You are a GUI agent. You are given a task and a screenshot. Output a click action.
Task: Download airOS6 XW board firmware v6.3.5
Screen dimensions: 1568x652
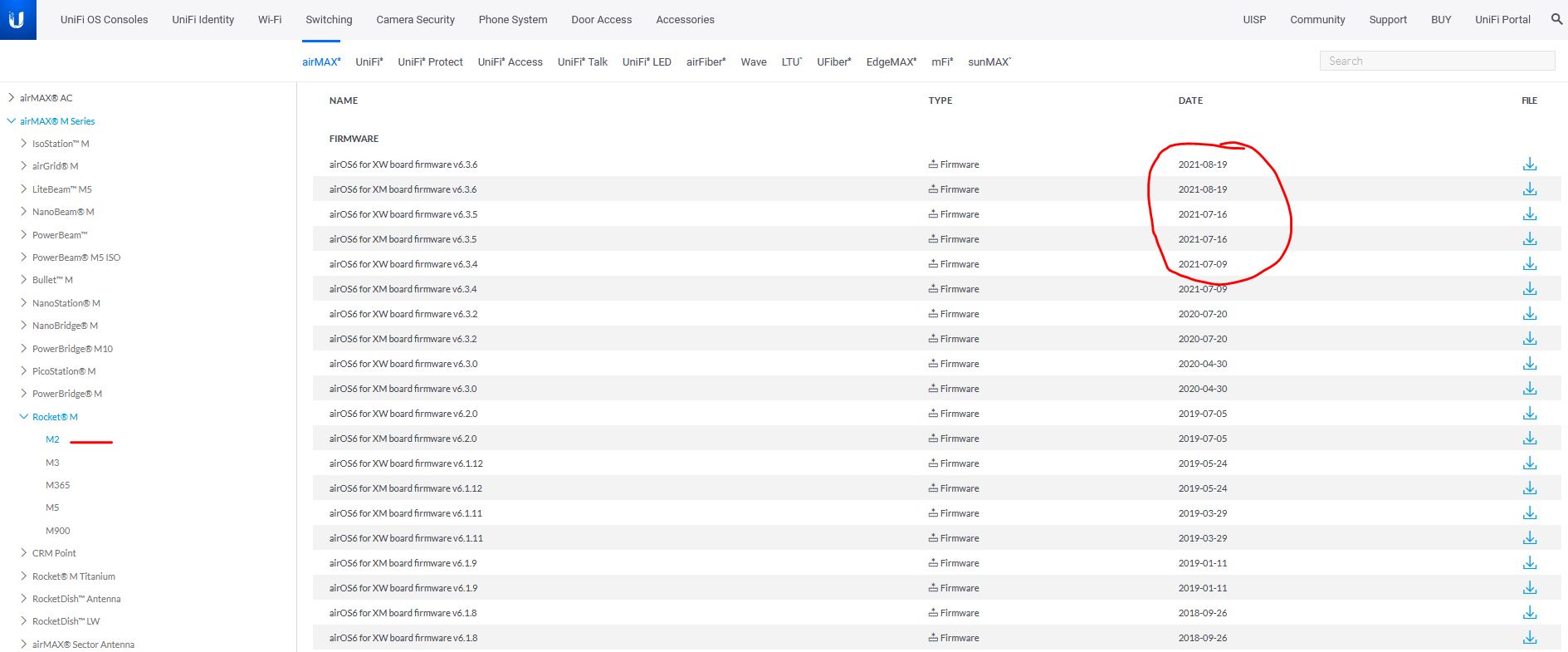1530,214
